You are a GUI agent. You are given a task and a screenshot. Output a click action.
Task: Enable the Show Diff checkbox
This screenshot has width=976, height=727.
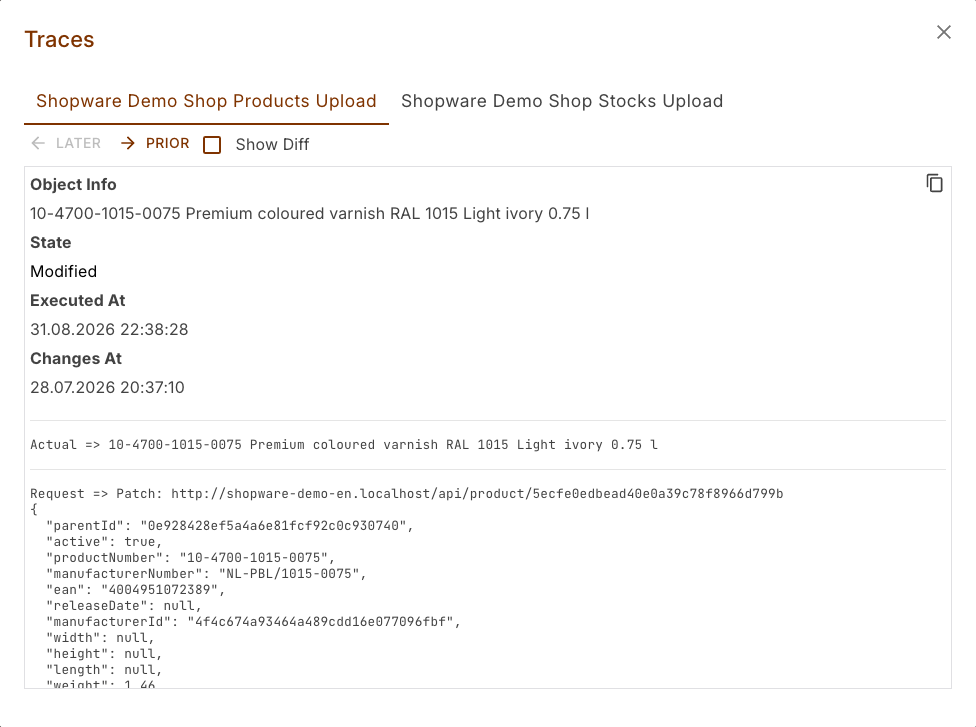pyautogui.click(x=212, y=144)
